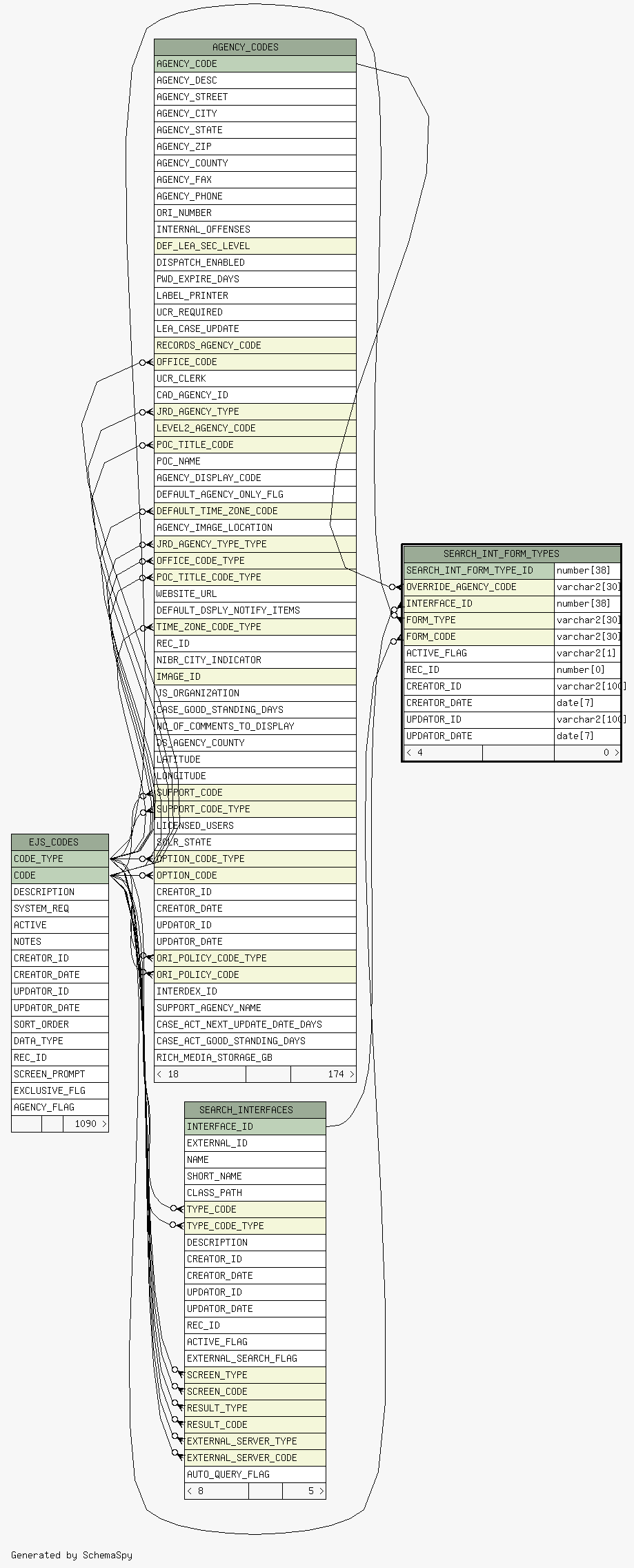The width and height of the screenshot is (634, 1568).
Task: Click OFFICE_CODE in AGENCY_CODES
Action: point(255,362)
